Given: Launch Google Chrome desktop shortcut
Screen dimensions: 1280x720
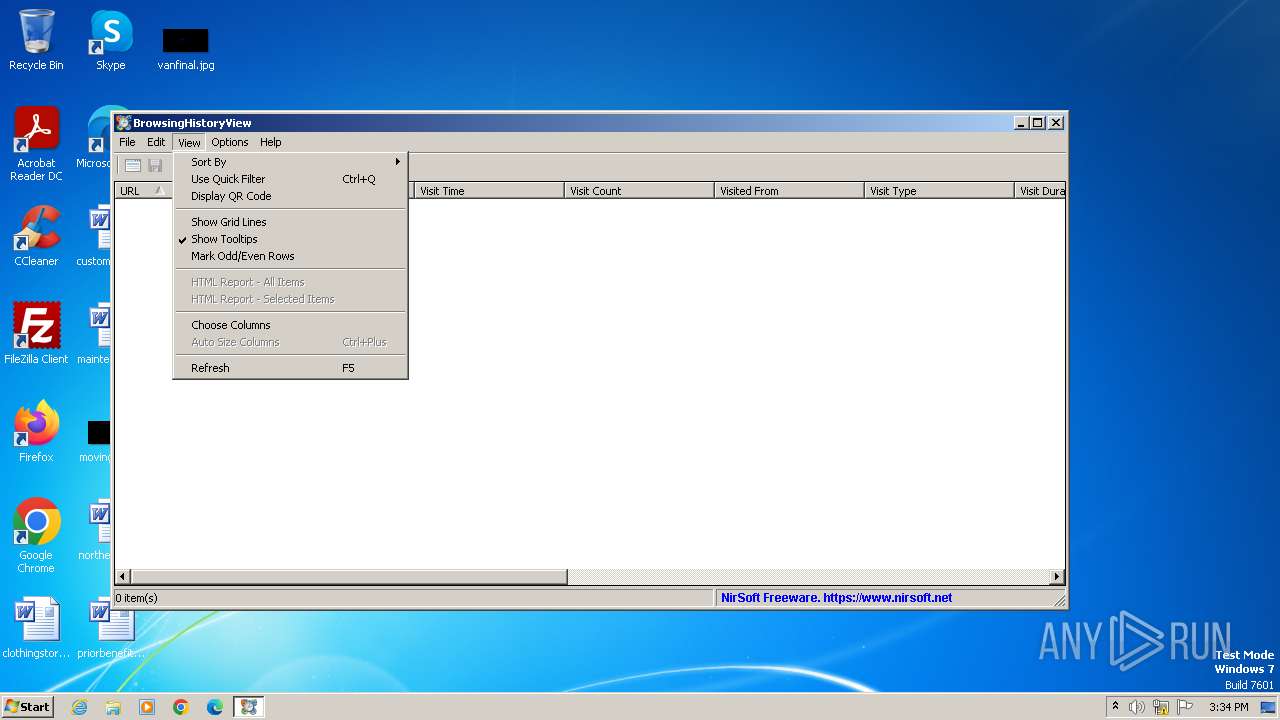Looking at the screenshot, I should click(x=36, y=536).
